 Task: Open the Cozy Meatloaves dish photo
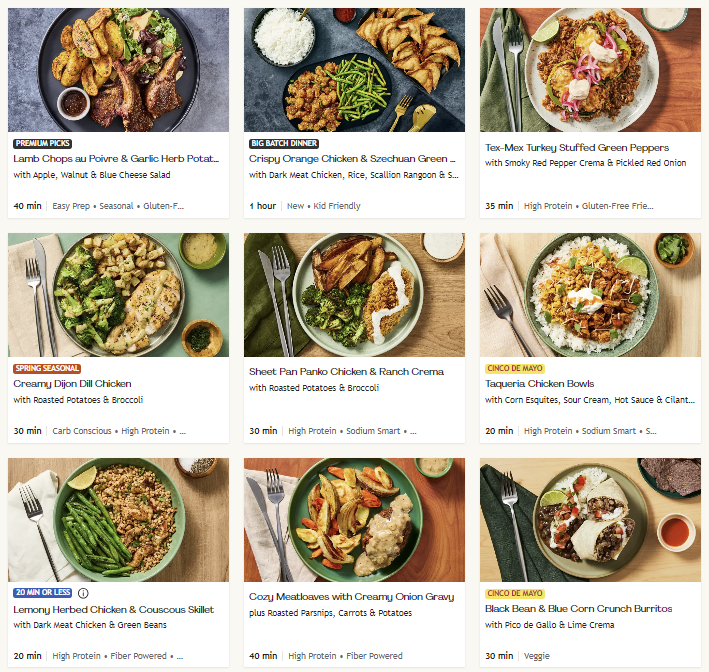354,520
